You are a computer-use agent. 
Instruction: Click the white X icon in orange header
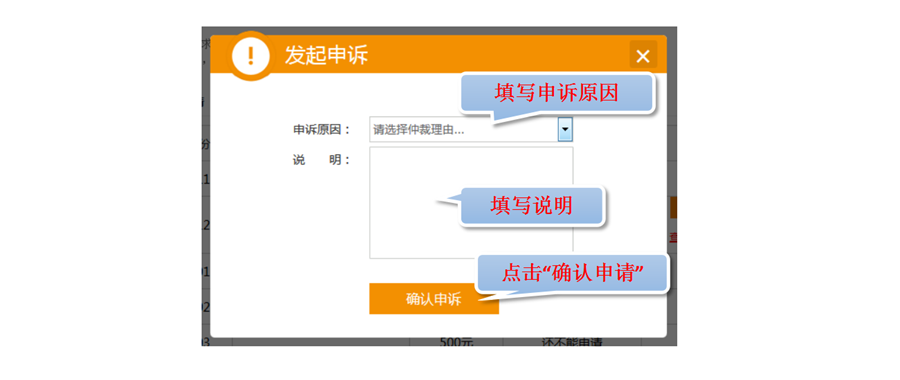point(643,56)
